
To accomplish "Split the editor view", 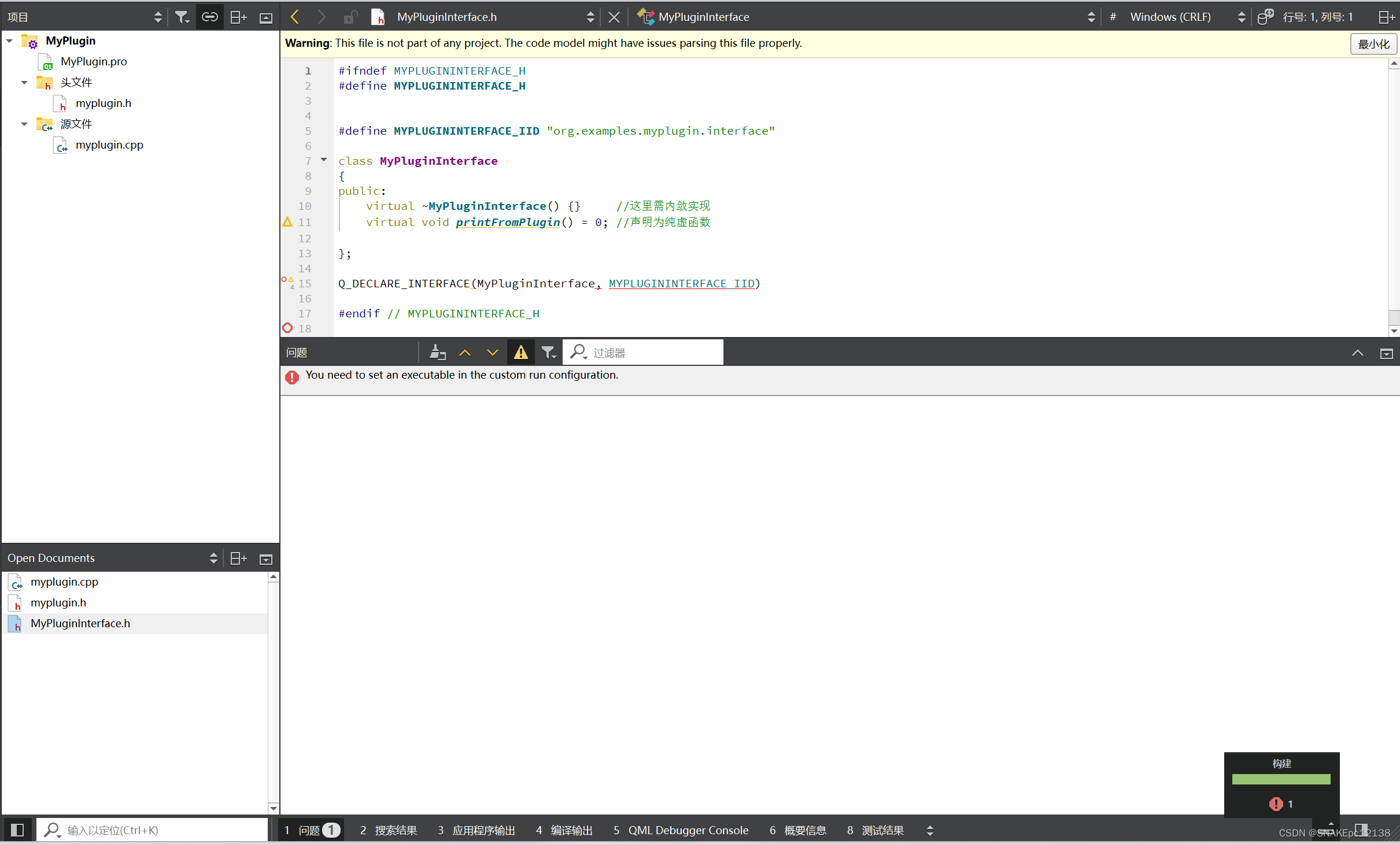I will (1387, 17).
